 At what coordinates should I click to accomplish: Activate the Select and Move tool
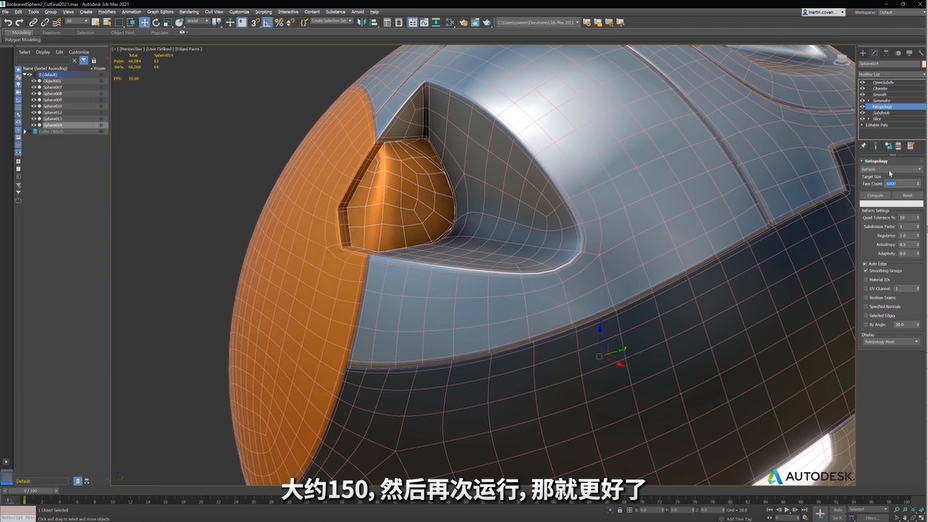[144, 22]
